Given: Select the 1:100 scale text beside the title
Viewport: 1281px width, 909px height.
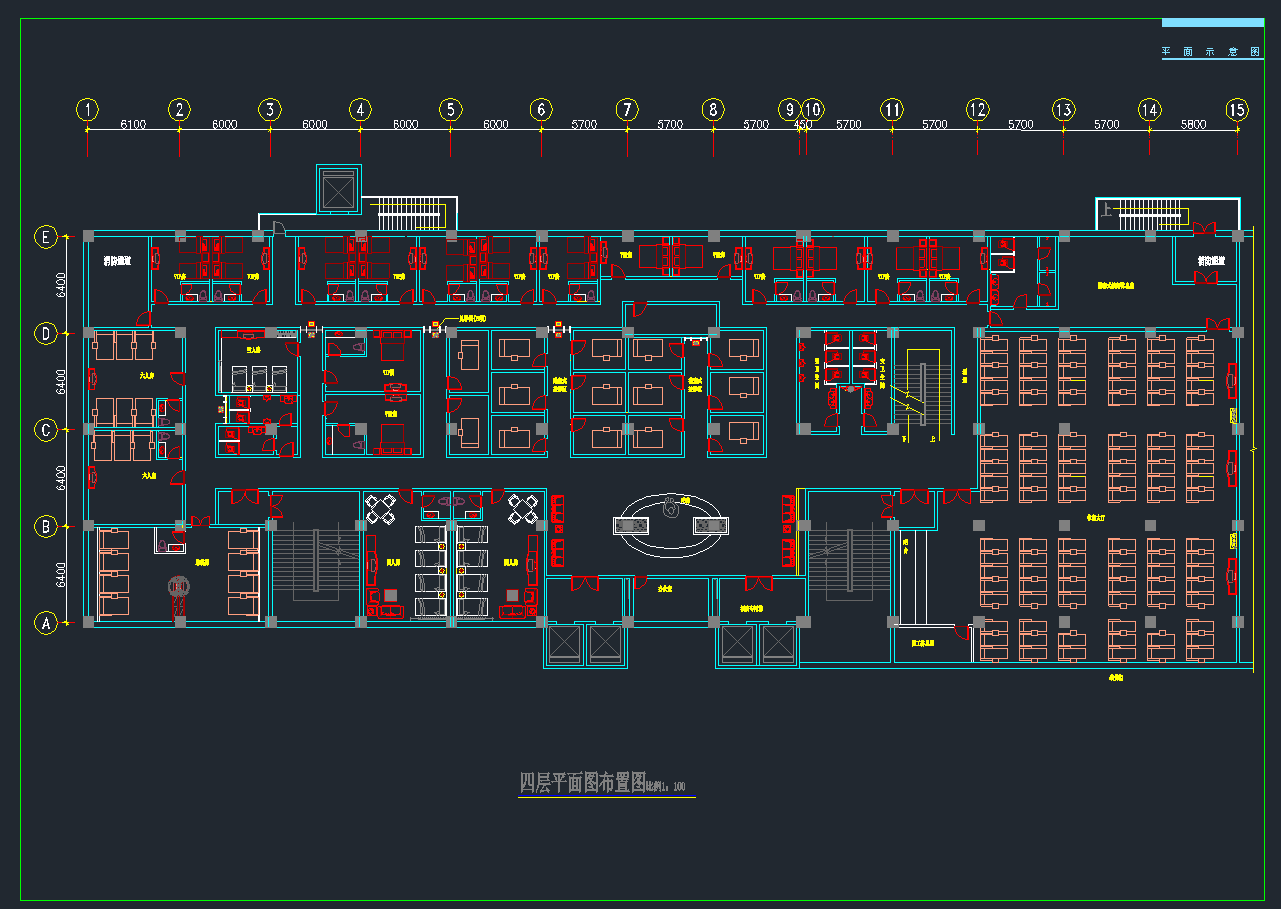Looking at the screenshot, I should (667, 786).
